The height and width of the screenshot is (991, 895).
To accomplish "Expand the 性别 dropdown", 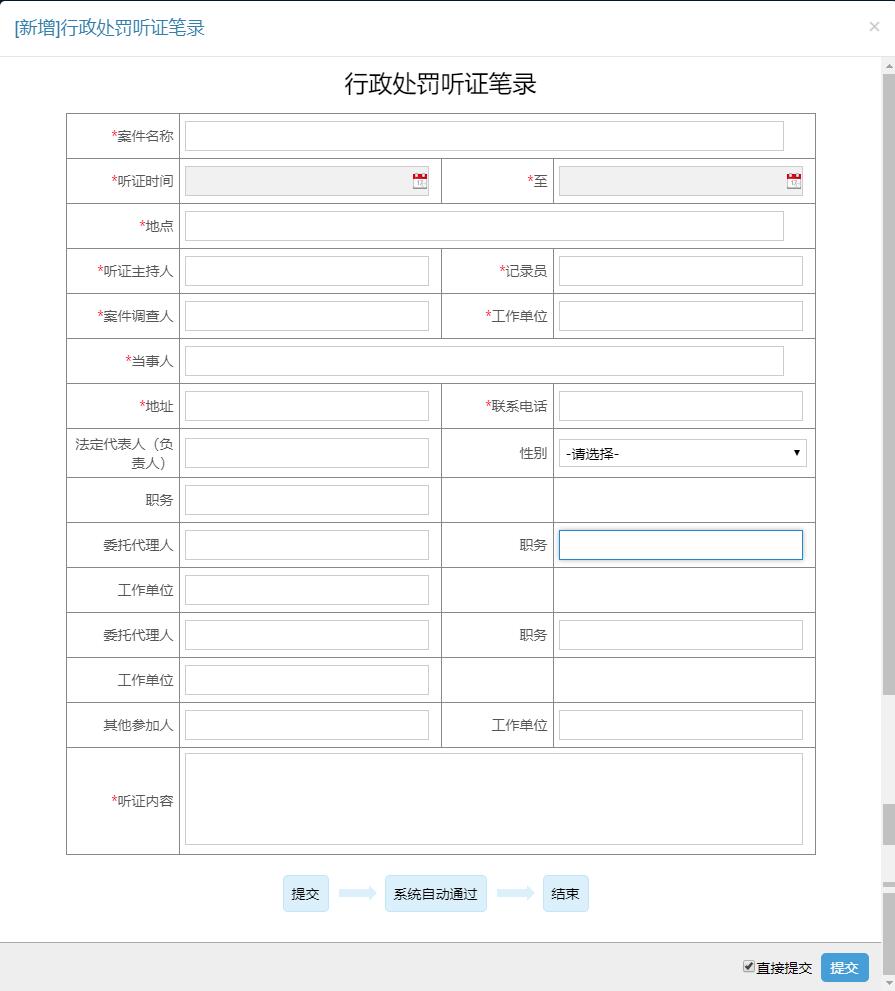I will 682,453.
